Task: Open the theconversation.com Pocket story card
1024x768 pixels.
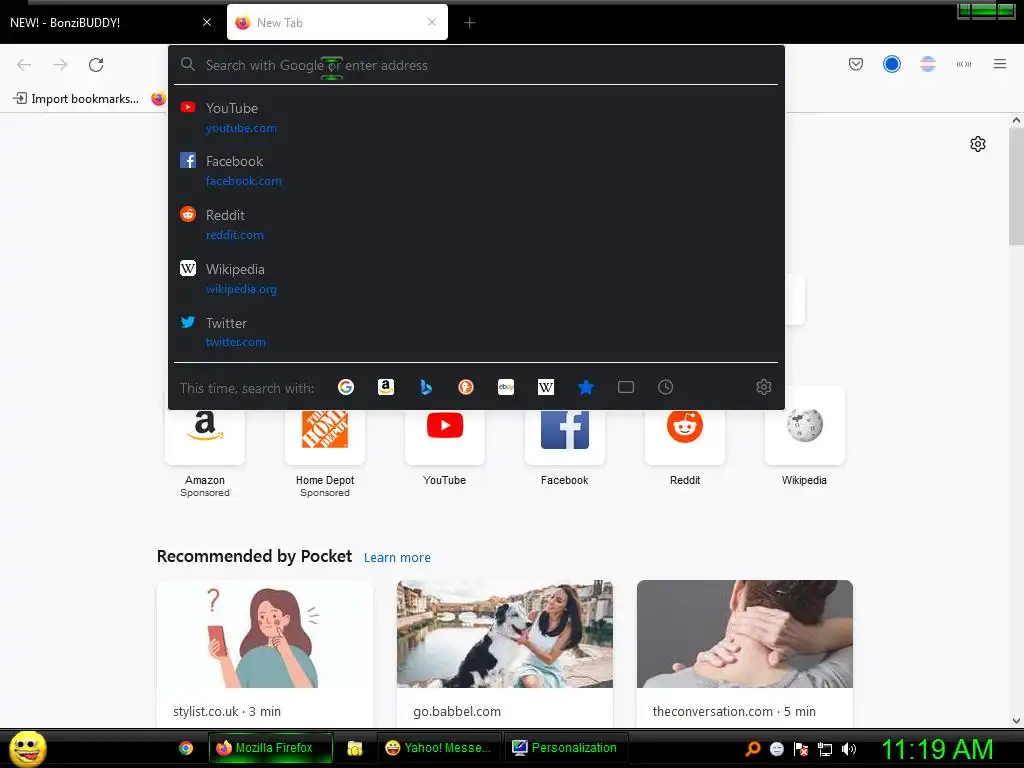Action: pyautogui.click(x=744, y=654)
